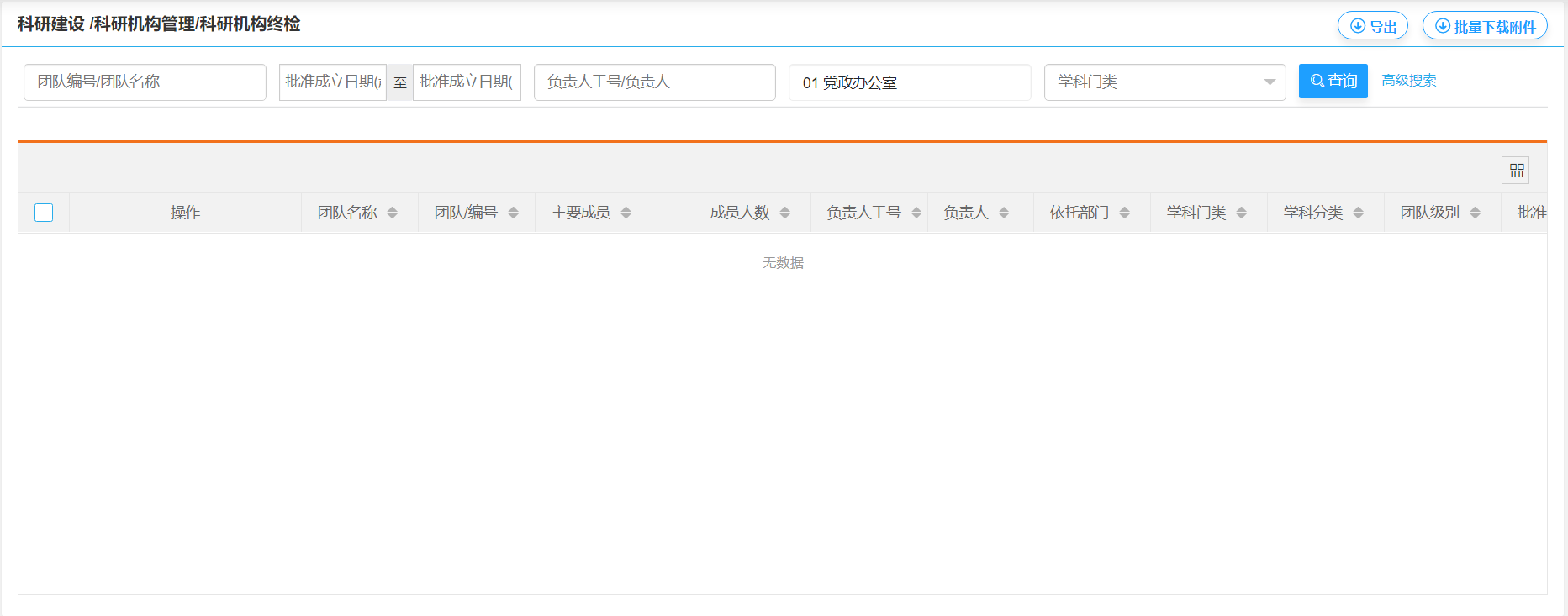Toggle the select-all checkbox in table header

(44, 213)
